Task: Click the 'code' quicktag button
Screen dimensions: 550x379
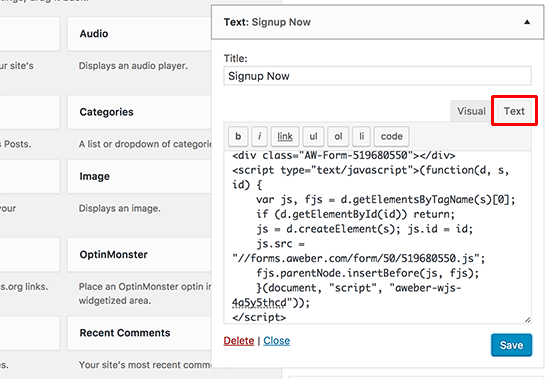Action: click(391, 136)
